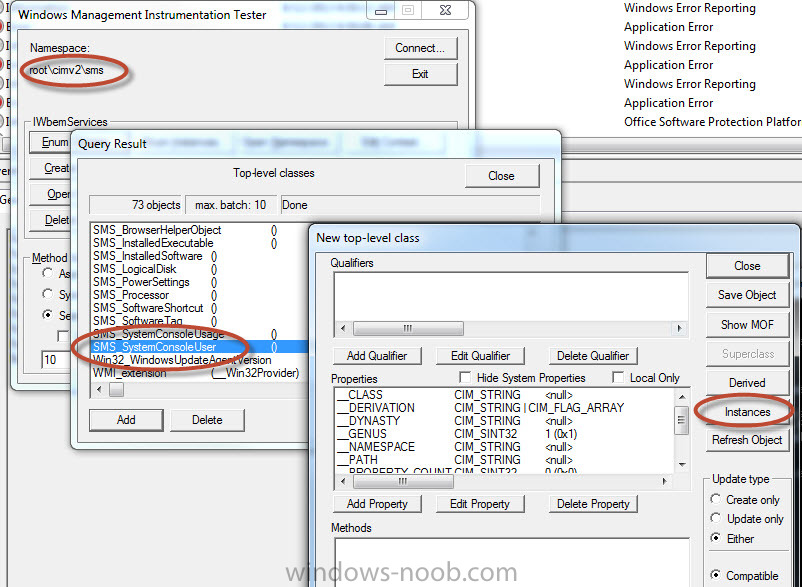Select the SMS_SystemConsoleUsage class
The width and height of the screenshot is (802, 587).
tap(199, 334)
